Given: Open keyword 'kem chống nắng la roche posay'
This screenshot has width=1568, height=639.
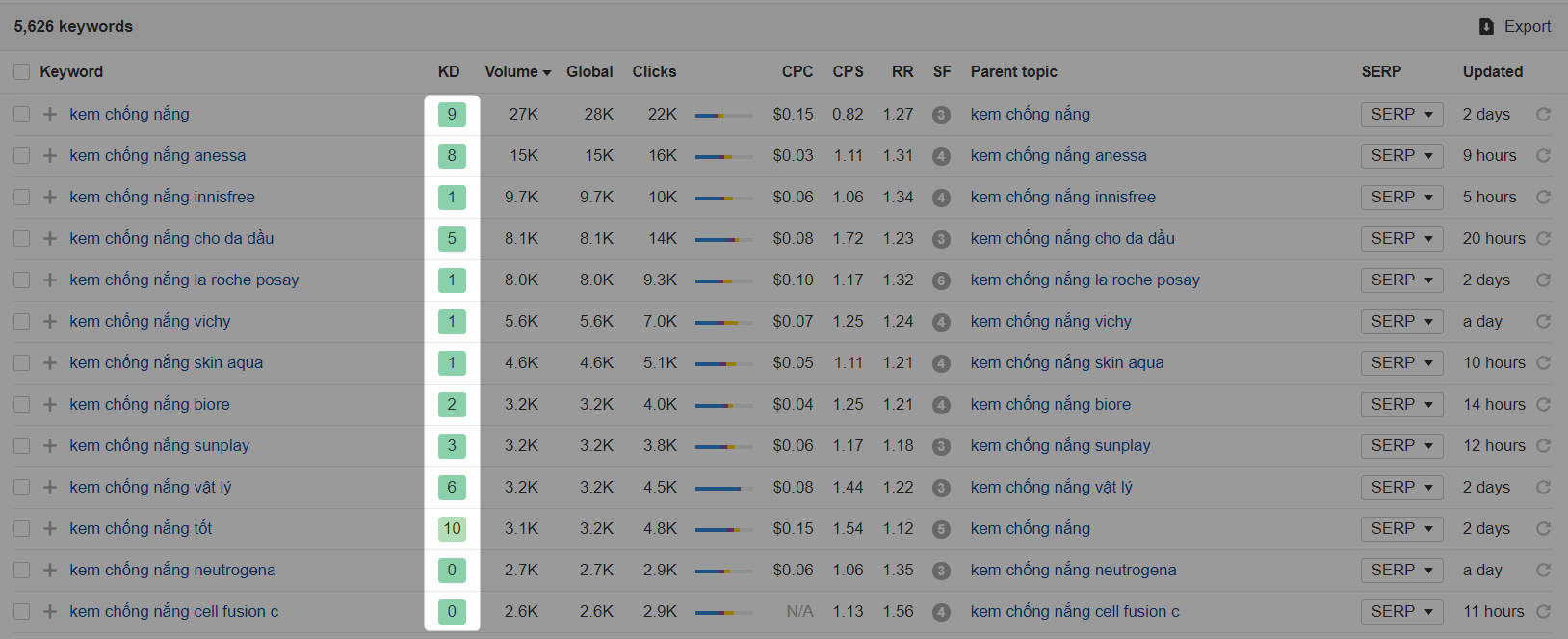Looking at the screenshot, I should [x=184, y=280].
